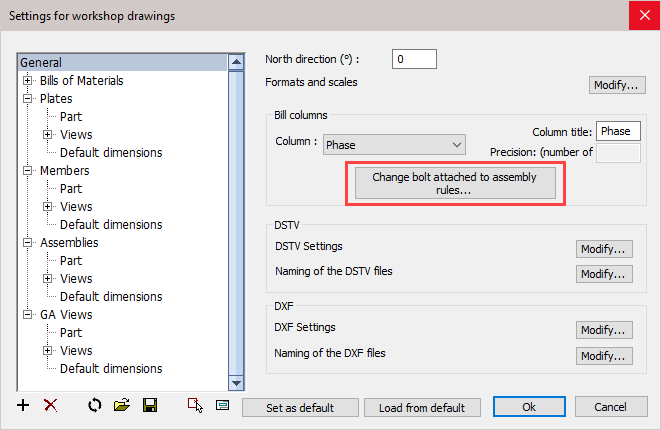Select Part under GA Views

coord(71,333)
